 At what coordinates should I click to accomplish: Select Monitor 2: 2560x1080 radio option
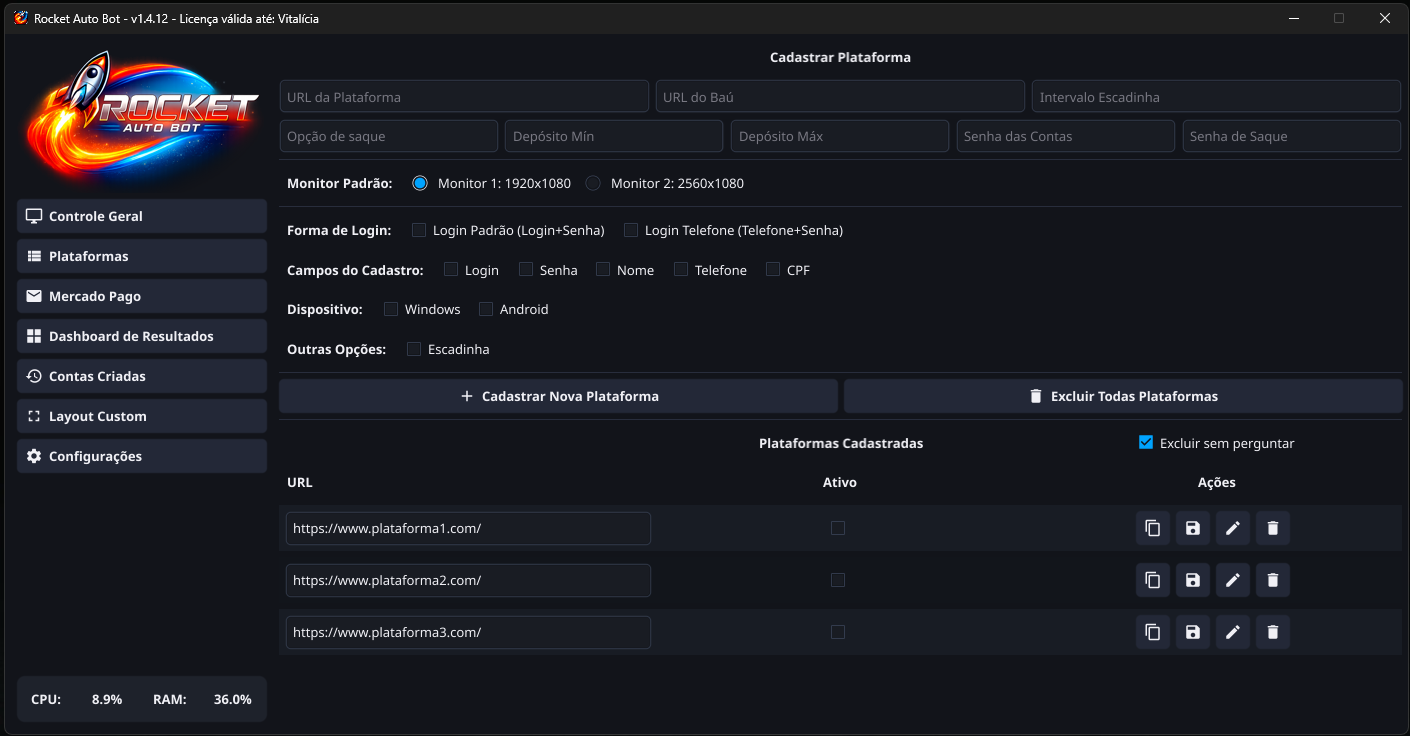pos(593,184)
